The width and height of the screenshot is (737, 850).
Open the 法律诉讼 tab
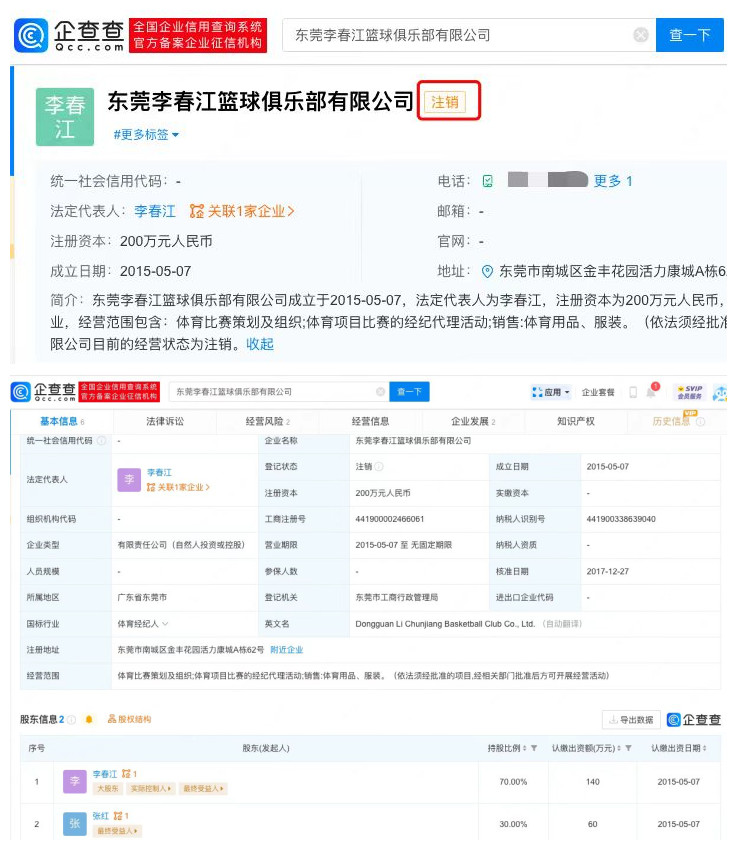165,422
